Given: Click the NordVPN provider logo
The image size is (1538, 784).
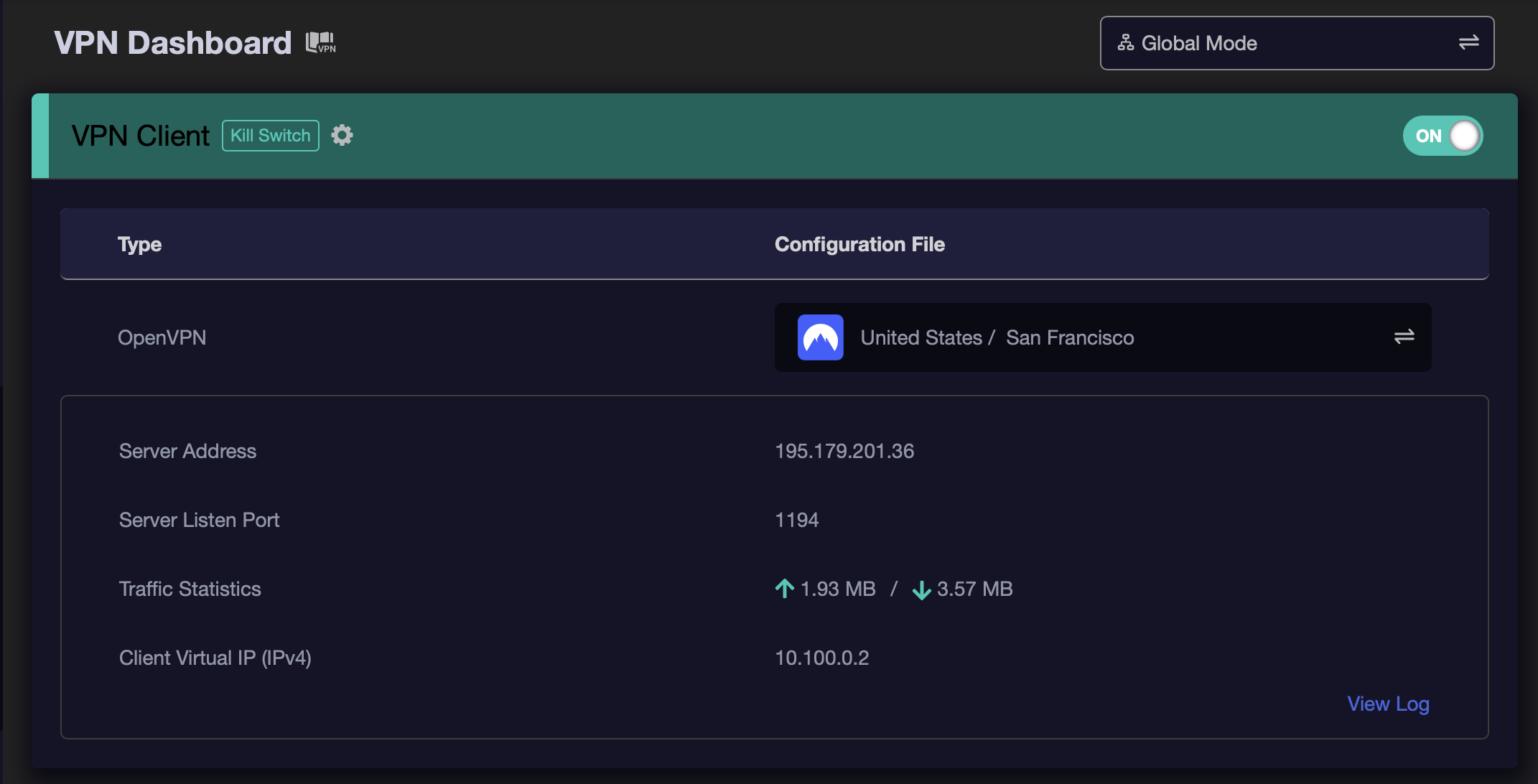Looking at the screenshot, I should [x=820, y=337].
